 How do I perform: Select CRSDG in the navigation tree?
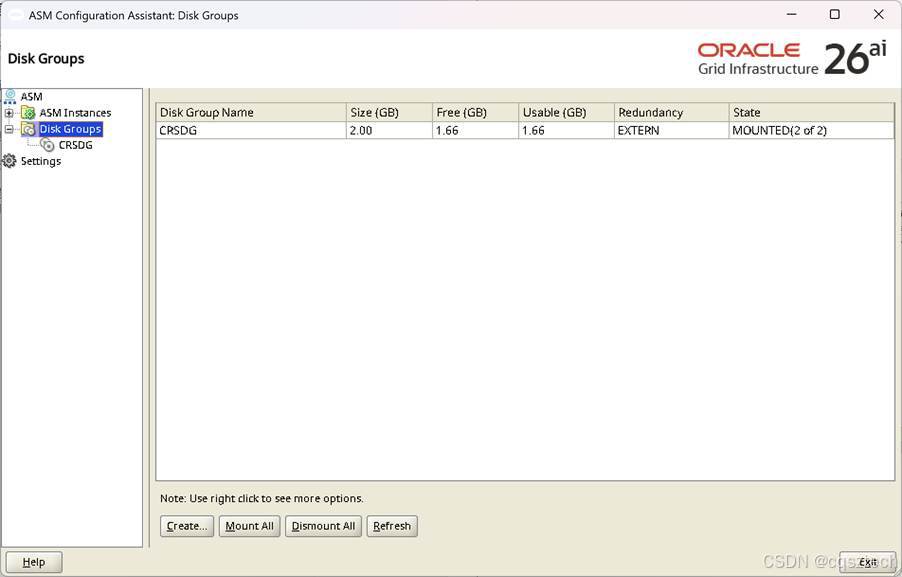[75, 145]
